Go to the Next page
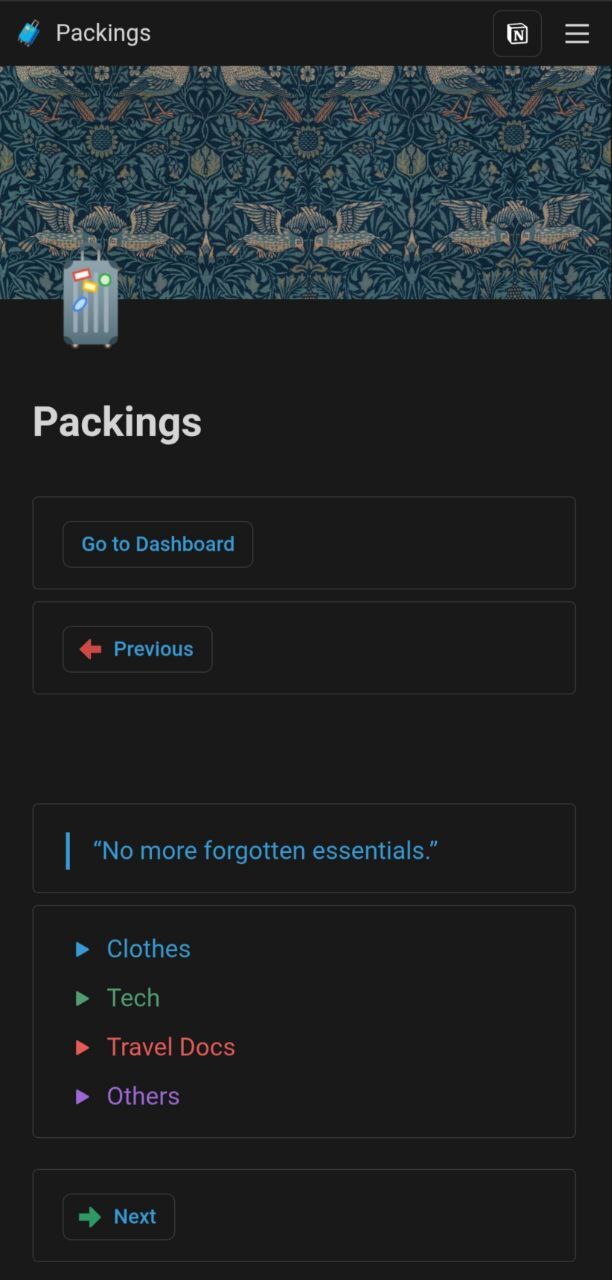Screen dimensions: 612x1280 pos(135,1217)
